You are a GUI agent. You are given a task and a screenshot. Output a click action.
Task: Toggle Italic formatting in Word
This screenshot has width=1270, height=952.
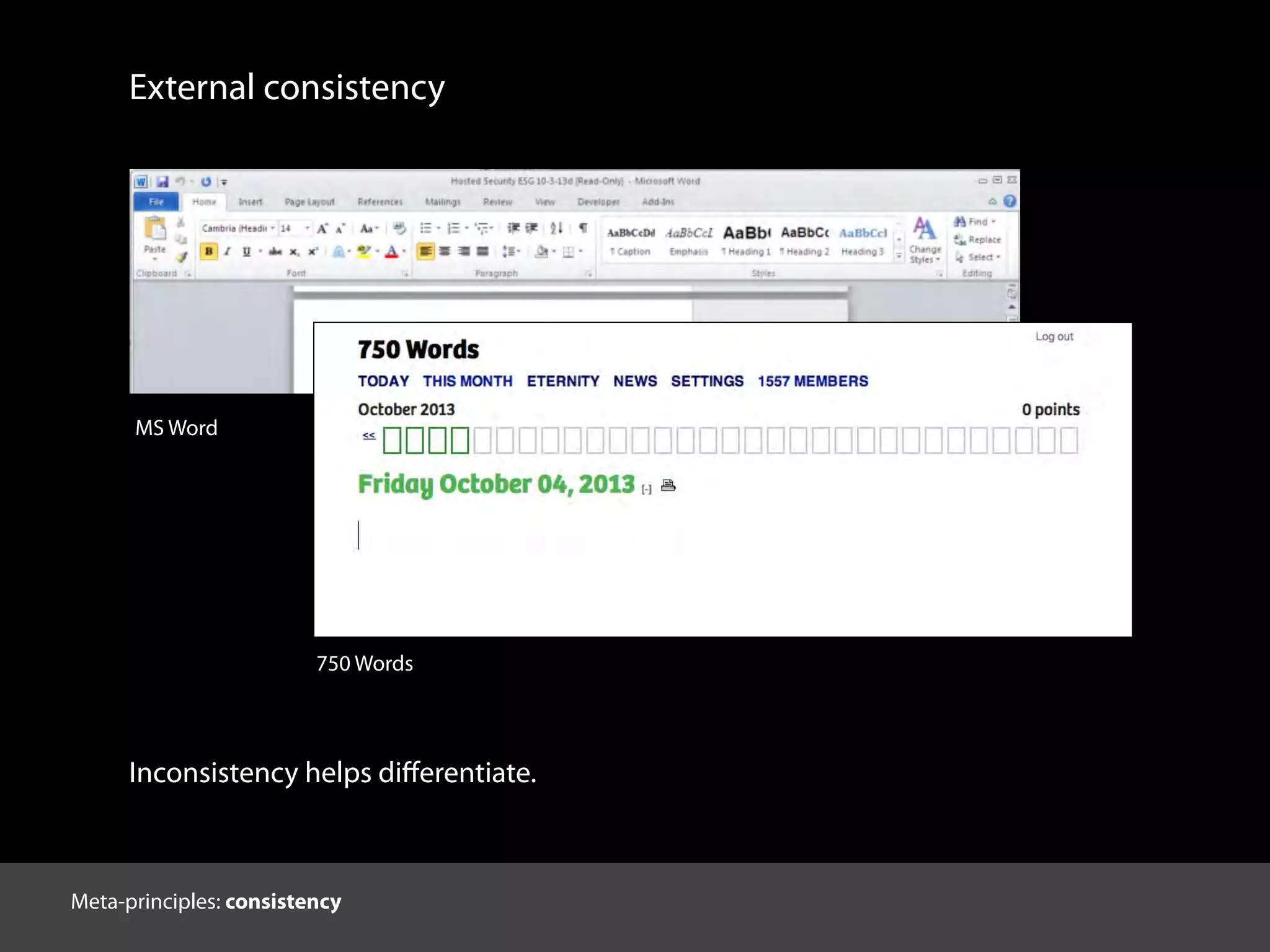pyautogui.click(x=228, y=251)
